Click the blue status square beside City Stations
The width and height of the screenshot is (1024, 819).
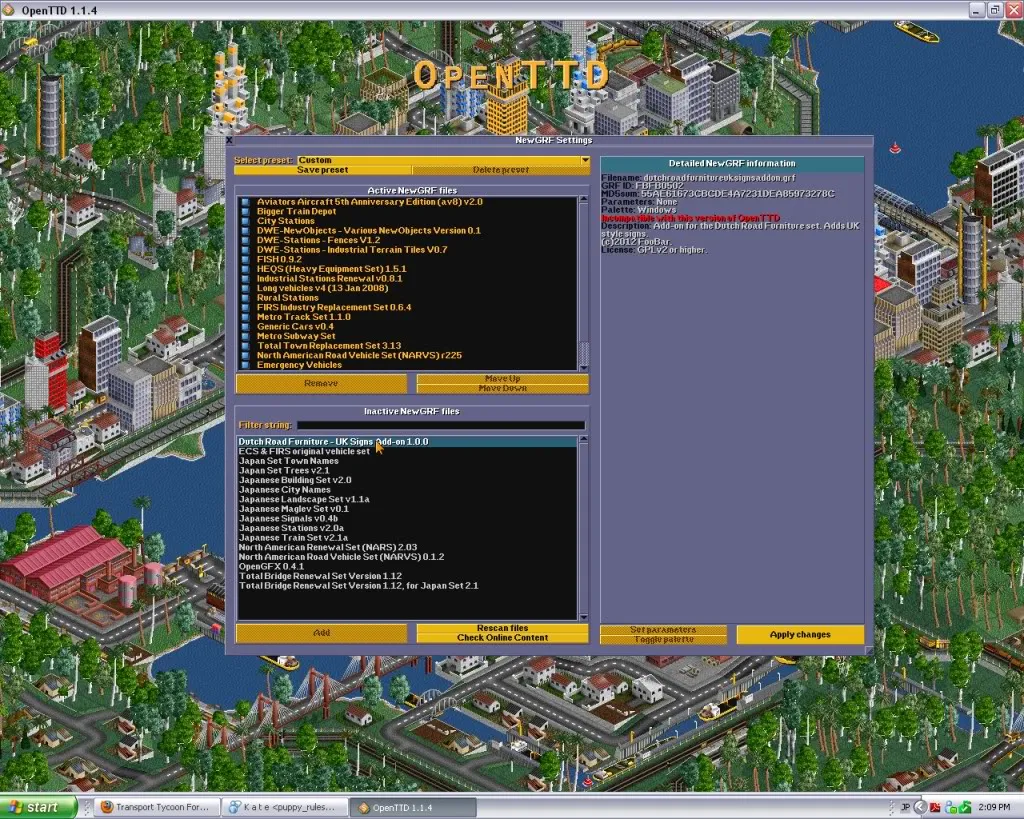tap(246, 221)
